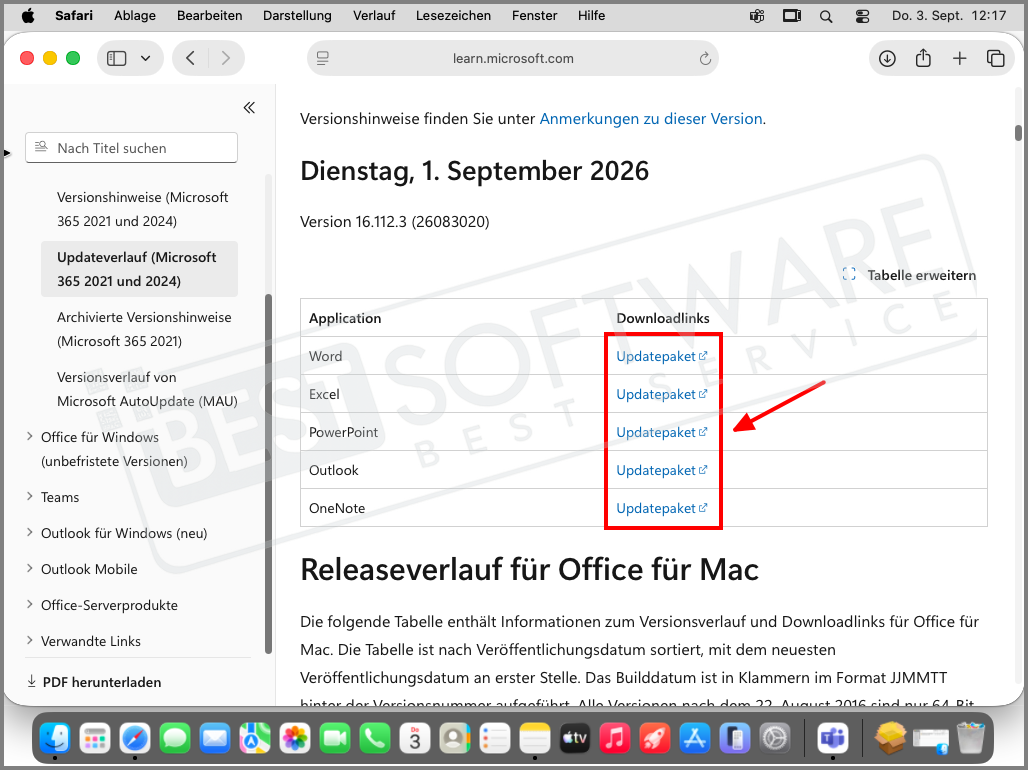Open Spotlight search in menu bar
The image size is (1028, 771).
tap(826, 16)
